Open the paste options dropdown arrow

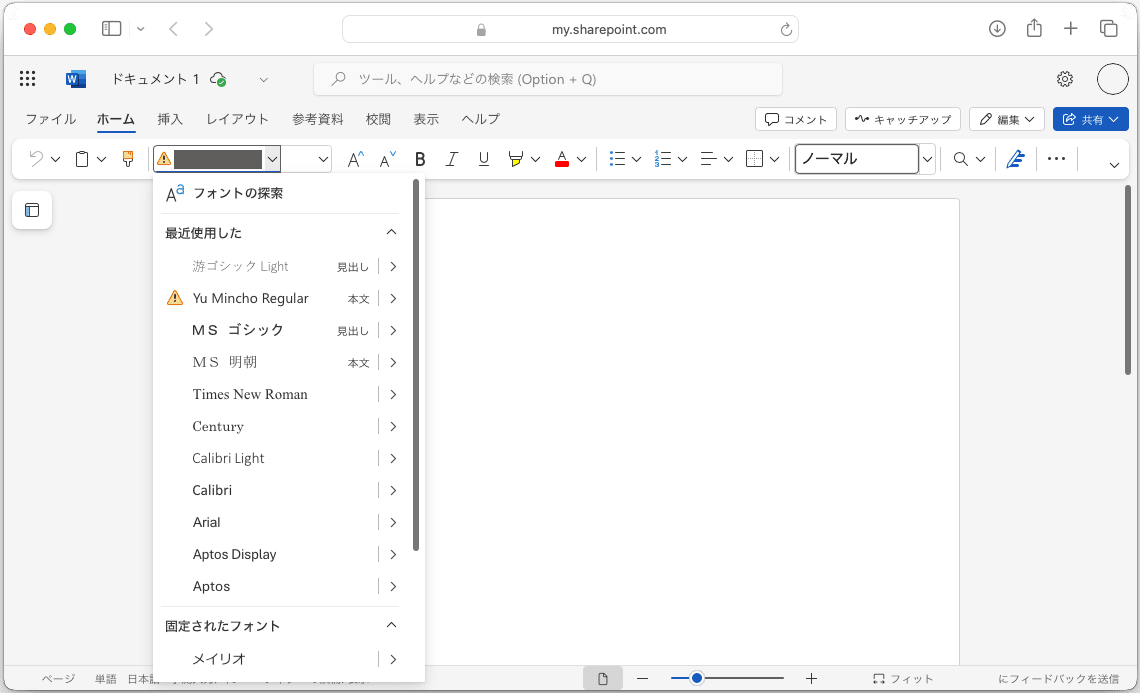click(x=102, y=159)
